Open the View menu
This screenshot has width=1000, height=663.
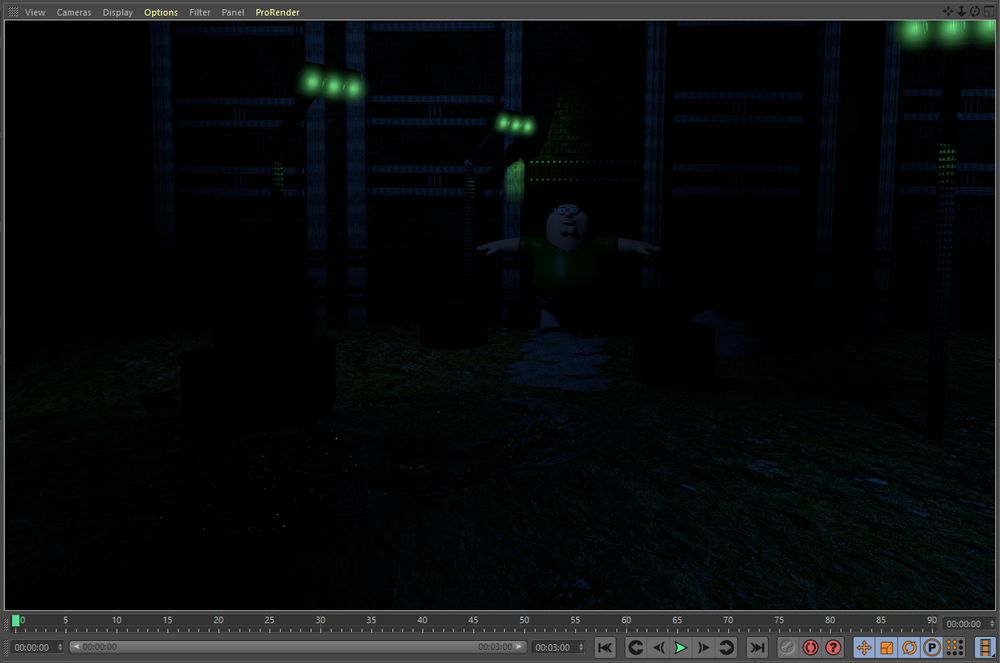point(35,12)
